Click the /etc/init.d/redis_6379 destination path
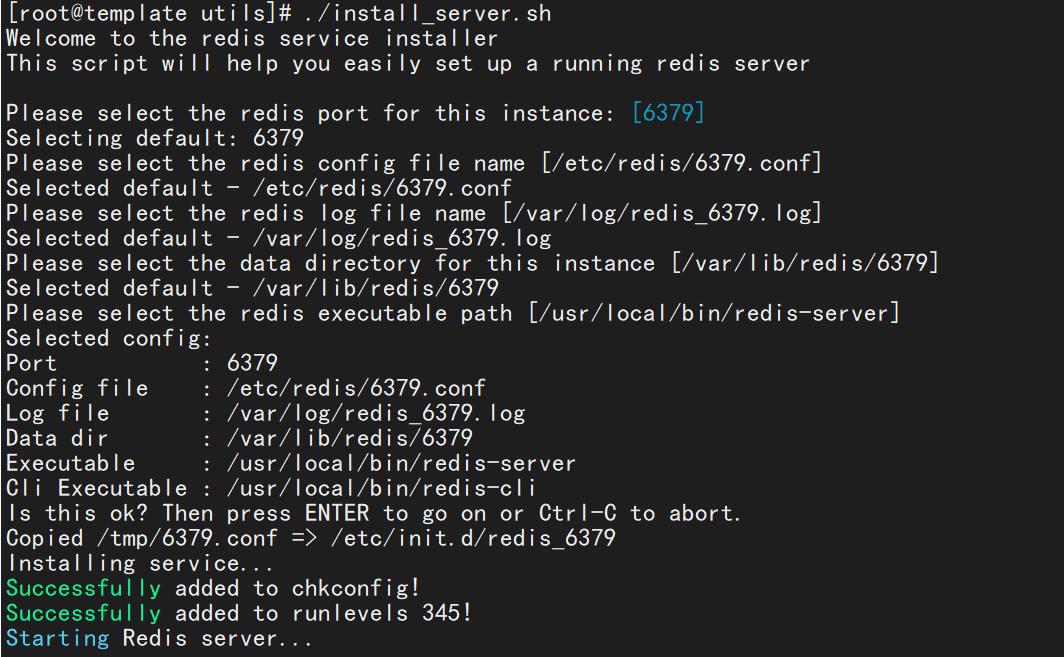The height and width of the screenshot is (657, 1064). (x=473, y=538)
